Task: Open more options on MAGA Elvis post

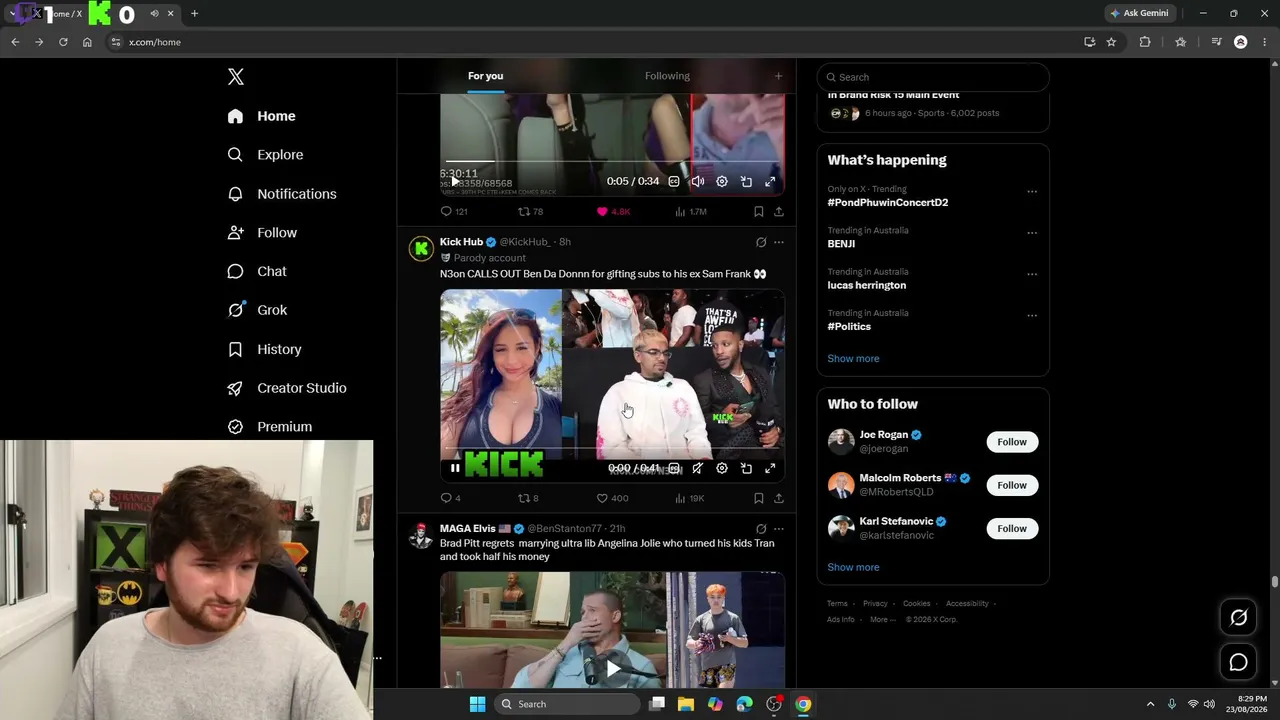Action: [x=779, y=529]
